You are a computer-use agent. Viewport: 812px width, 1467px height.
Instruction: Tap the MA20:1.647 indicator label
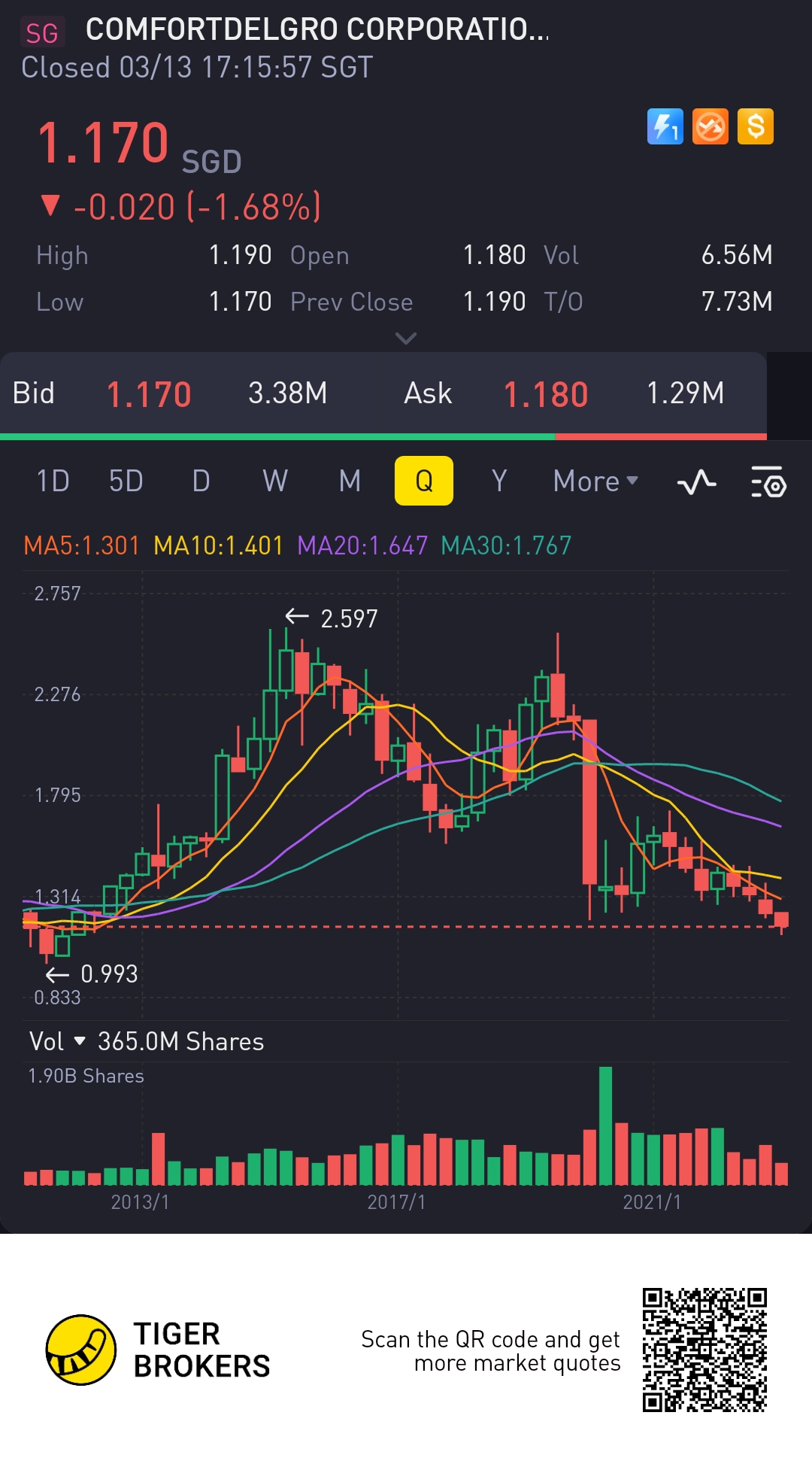362,545
